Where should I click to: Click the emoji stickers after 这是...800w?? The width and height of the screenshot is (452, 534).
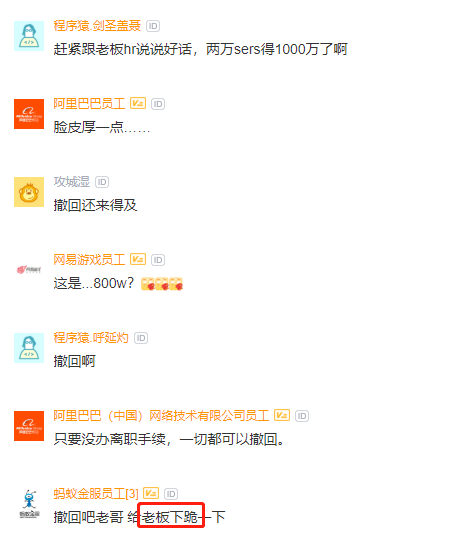[x=162, y=283]
